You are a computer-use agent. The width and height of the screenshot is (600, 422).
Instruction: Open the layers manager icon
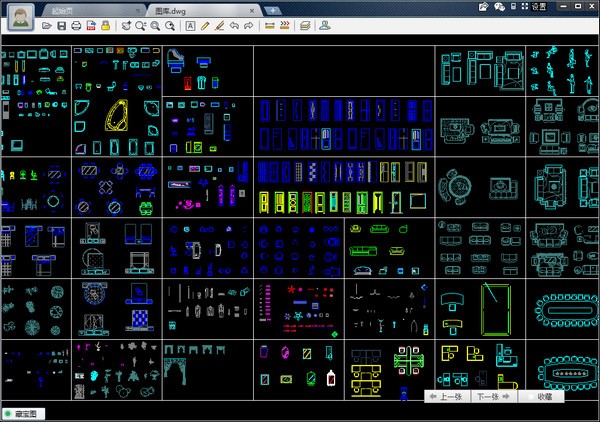point(305,26)
